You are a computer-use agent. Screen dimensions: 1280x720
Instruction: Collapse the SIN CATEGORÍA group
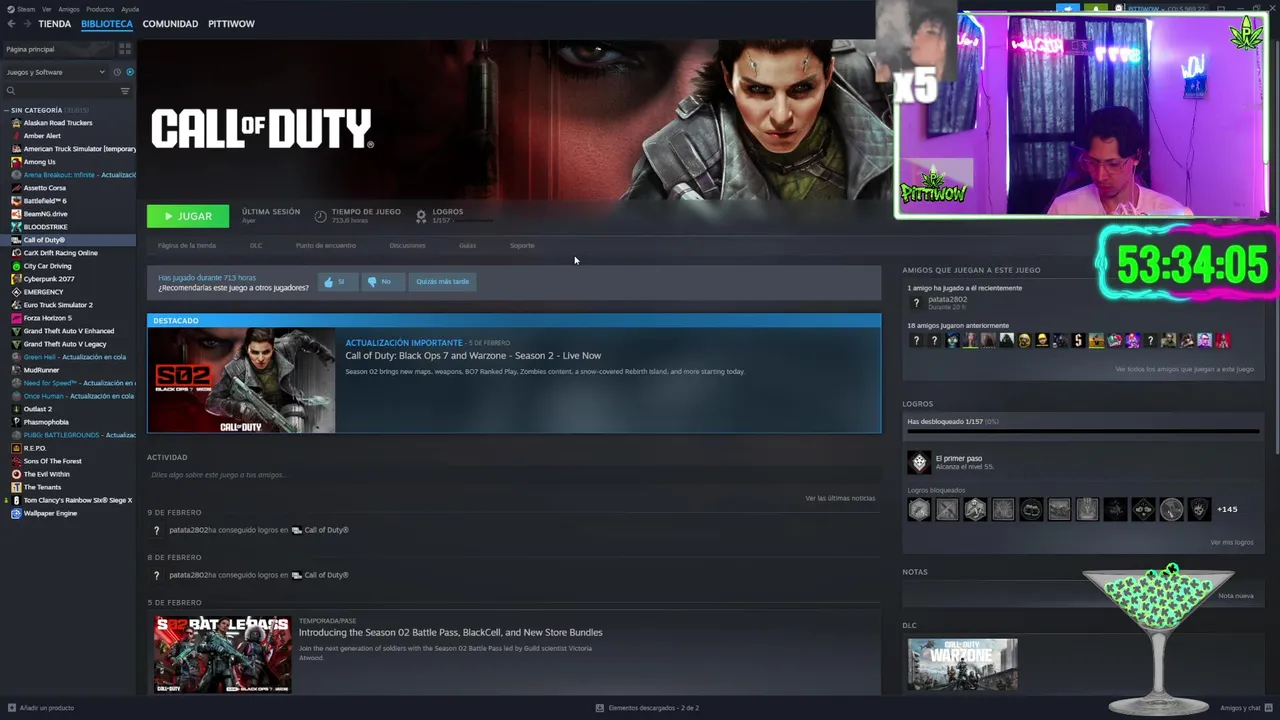[x=6, y=110]
